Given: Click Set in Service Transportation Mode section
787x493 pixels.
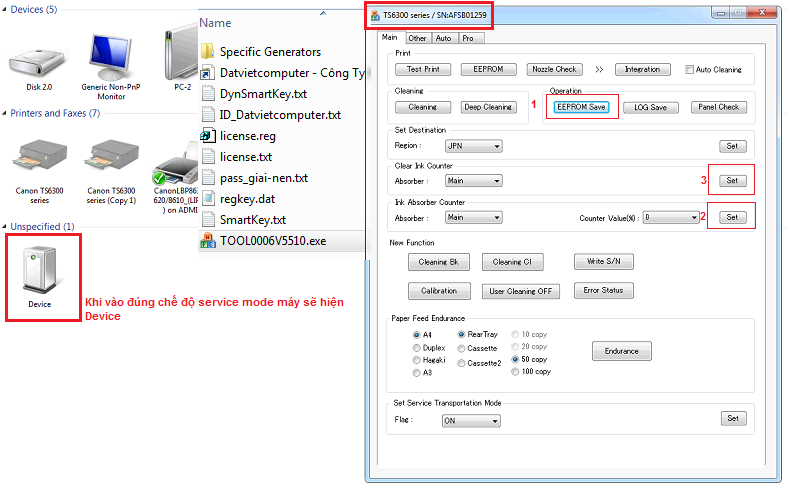Looking at the screenshot, I should coord(733,419).
